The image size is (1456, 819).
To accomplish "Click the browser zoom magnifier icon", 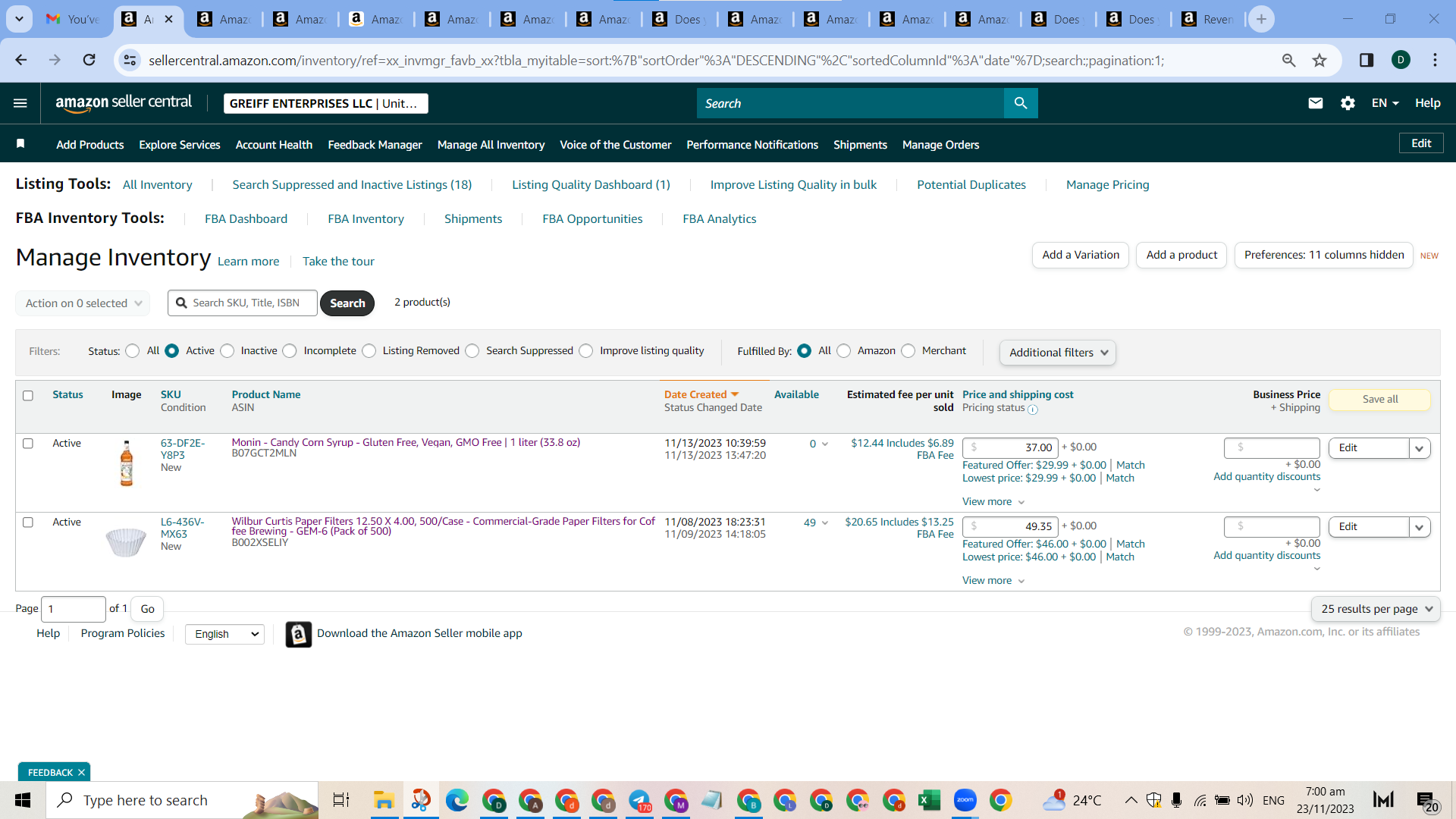I will tap(1288, 60).
